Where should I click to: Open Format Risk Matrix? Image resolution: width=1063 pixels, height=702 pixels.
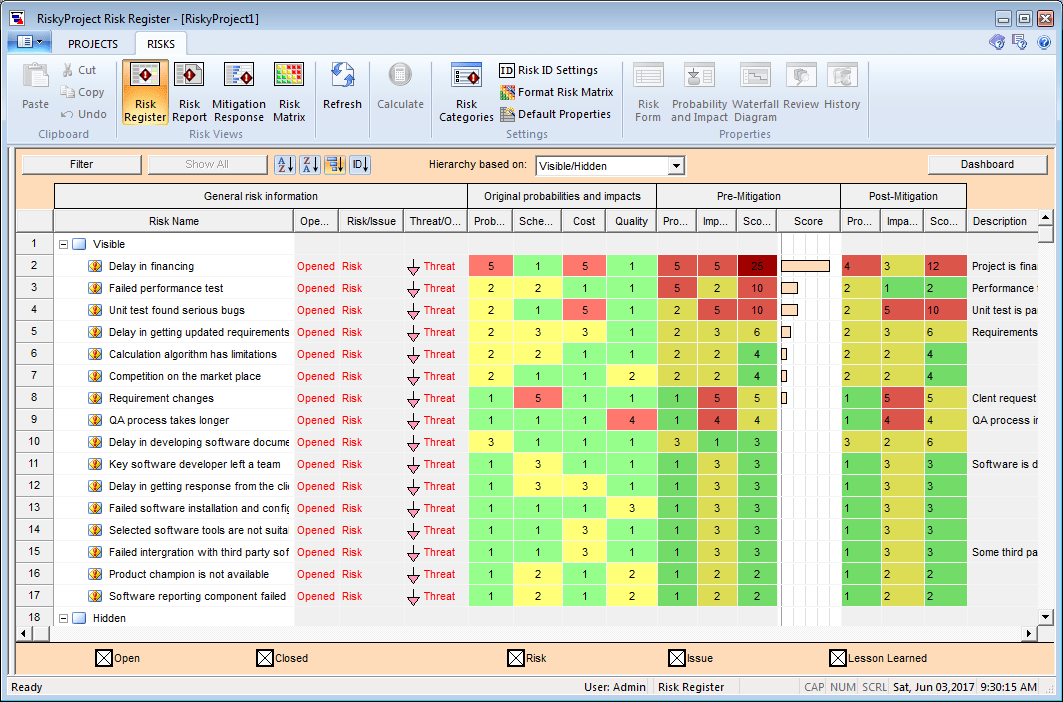click(x=557, y=92)
